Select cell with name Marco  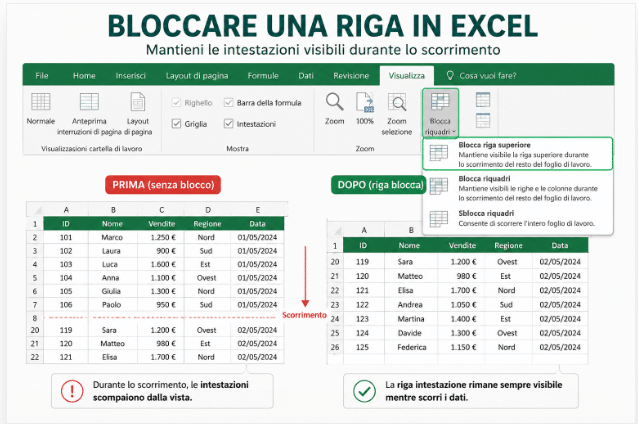[x=113, y=237]
